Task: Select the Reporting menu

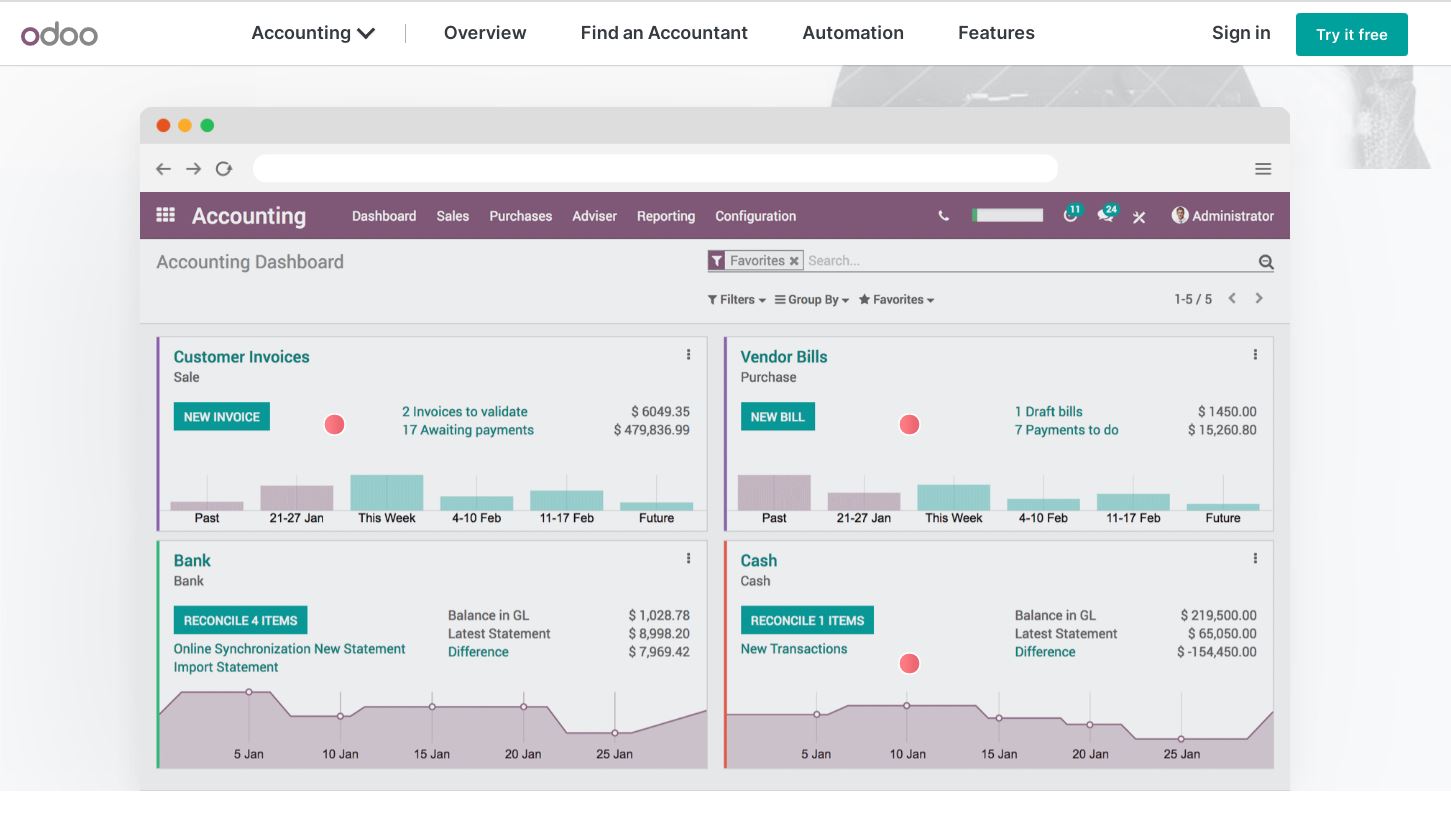Action: click(666, 216)
